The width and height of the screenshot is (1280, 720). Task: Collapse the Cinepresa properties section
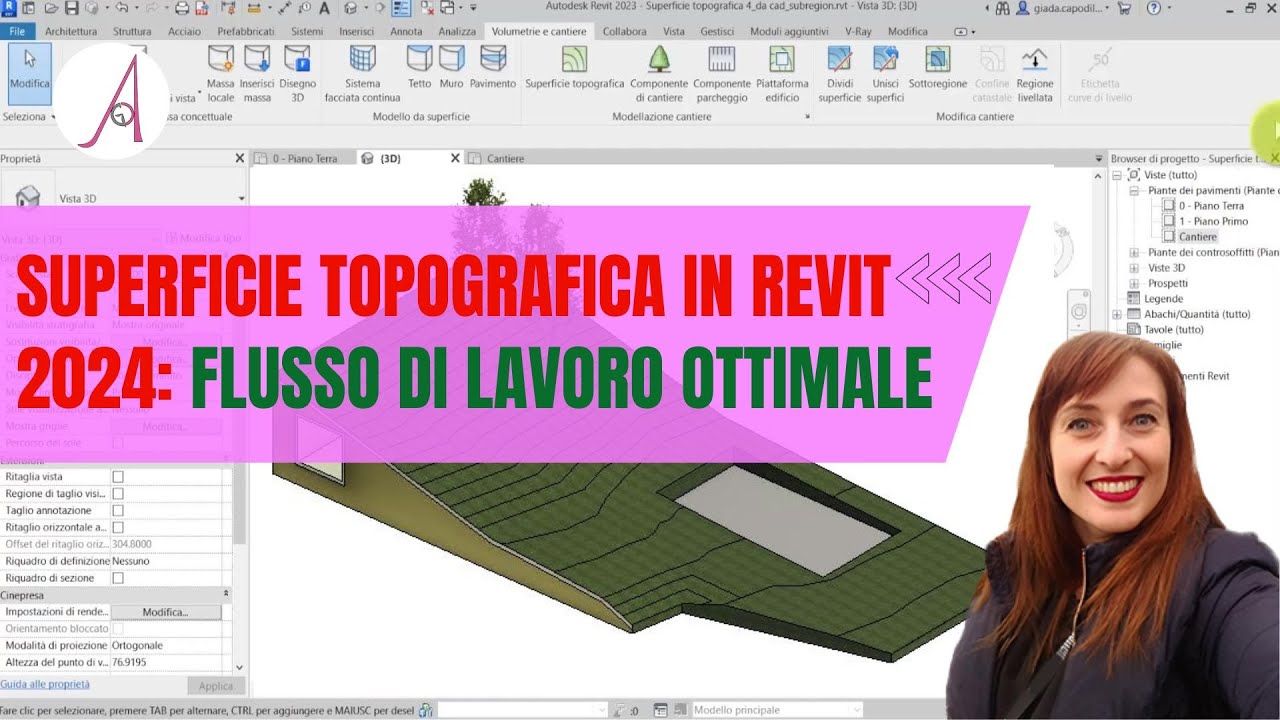[x=225, y=594]
